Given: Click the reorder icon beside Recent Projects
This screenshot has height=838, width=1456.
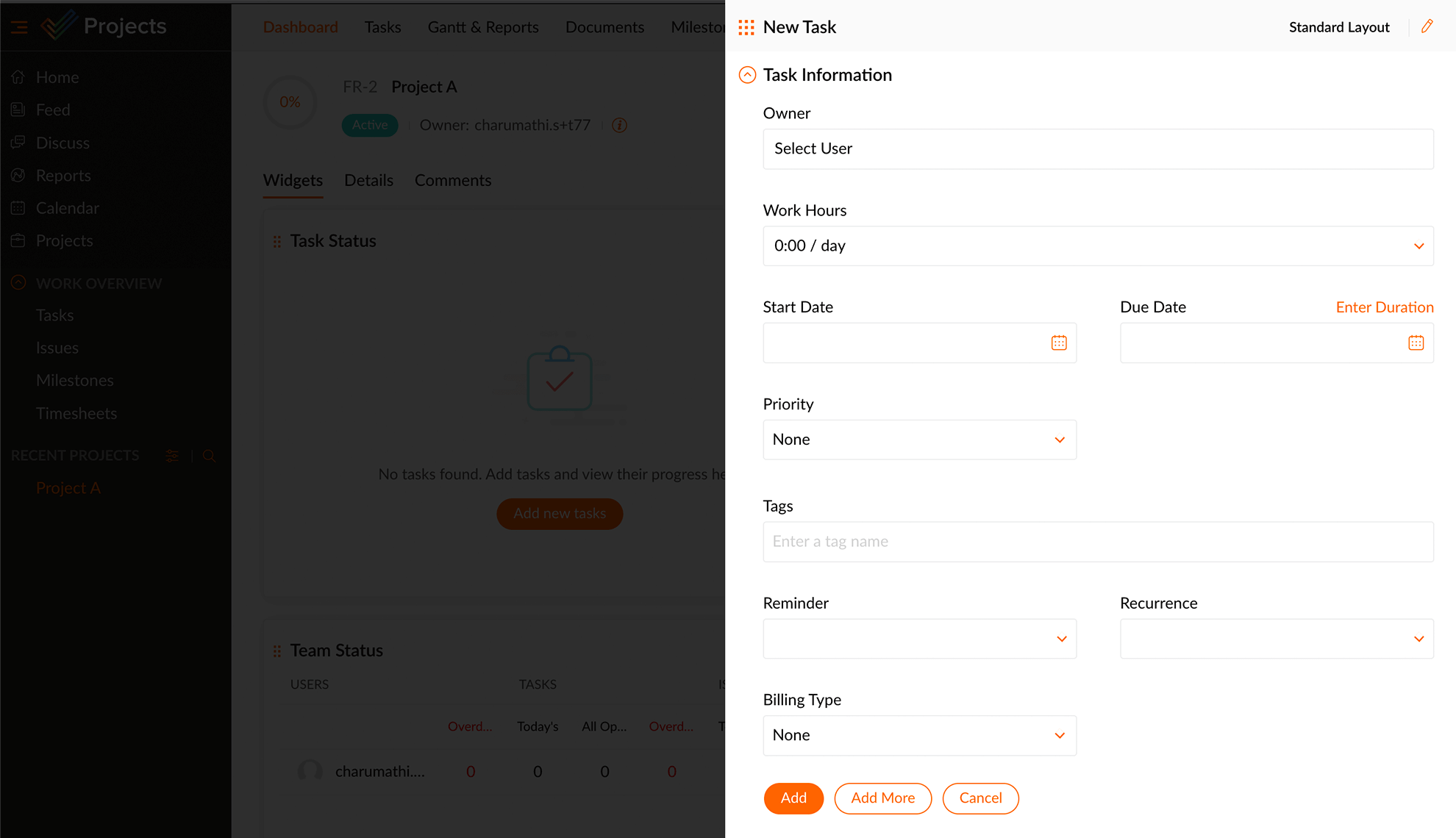Looking at the screenshot, I should [172, 456].
